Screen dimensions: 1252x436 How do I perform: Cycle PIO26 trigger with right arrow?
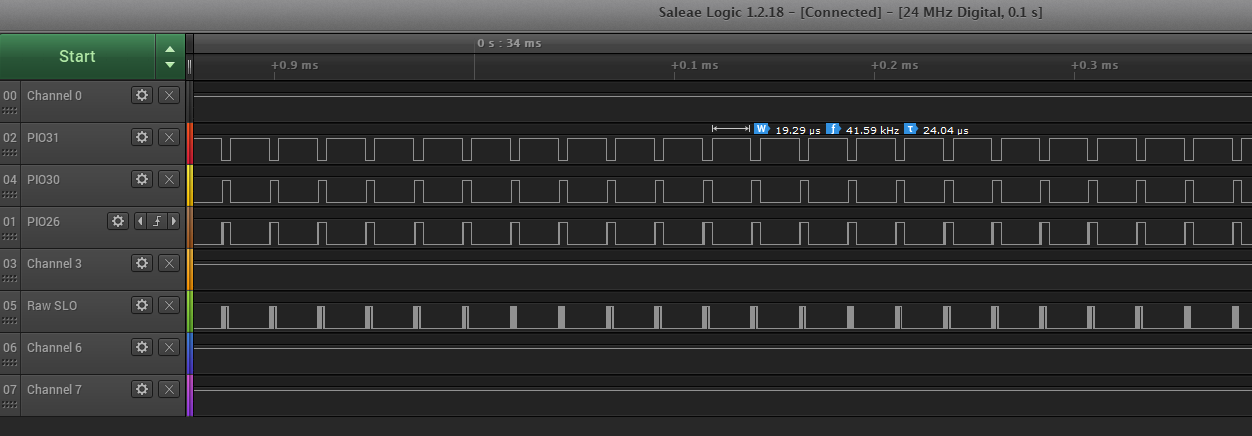(174, 221)
